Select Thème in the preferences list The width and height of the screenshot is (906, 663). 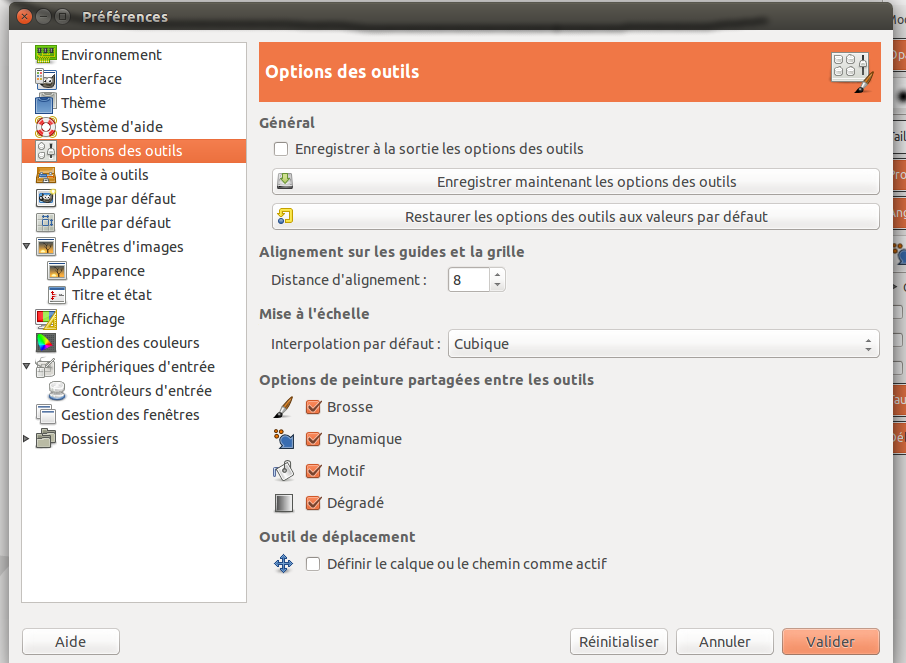134,103
